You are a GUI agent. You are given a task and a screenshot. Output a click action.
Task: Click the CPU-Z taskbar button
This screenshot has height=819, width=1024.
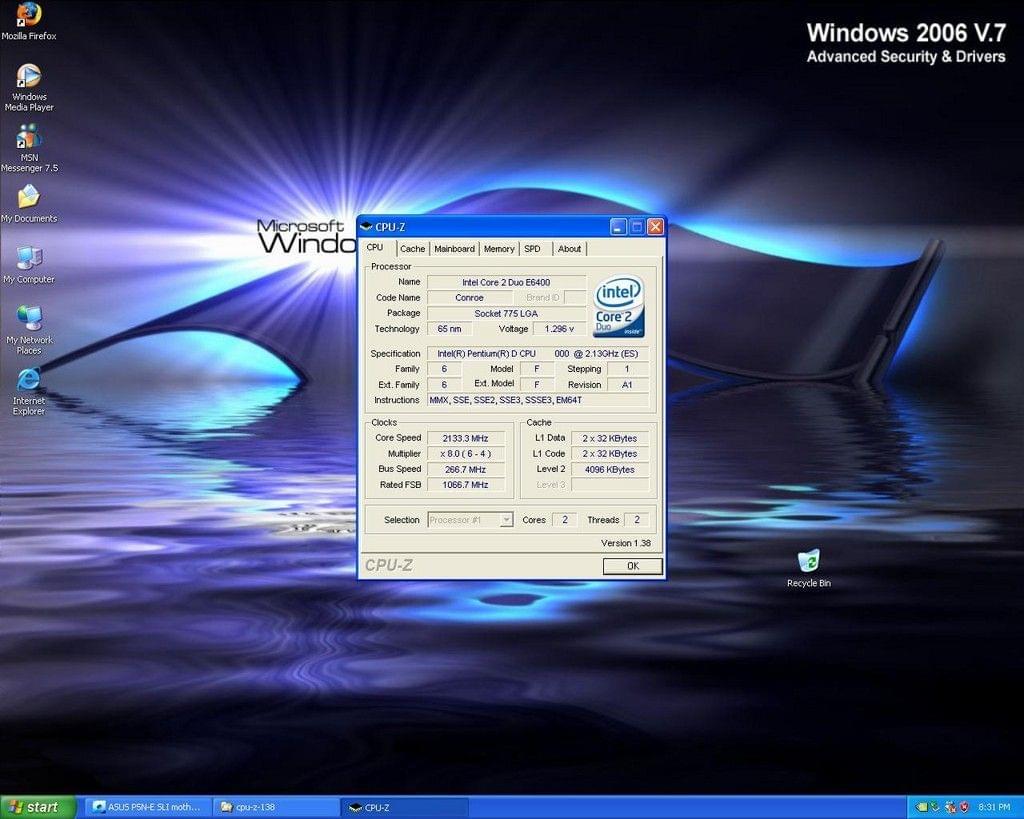[405, 807]
